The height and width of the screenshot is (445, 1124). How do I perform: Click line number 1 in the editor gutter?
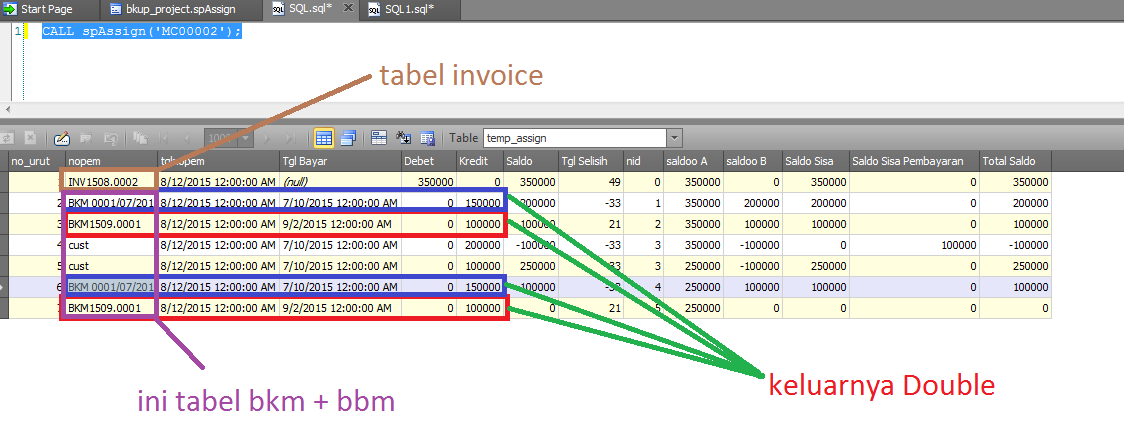[17, 32]
